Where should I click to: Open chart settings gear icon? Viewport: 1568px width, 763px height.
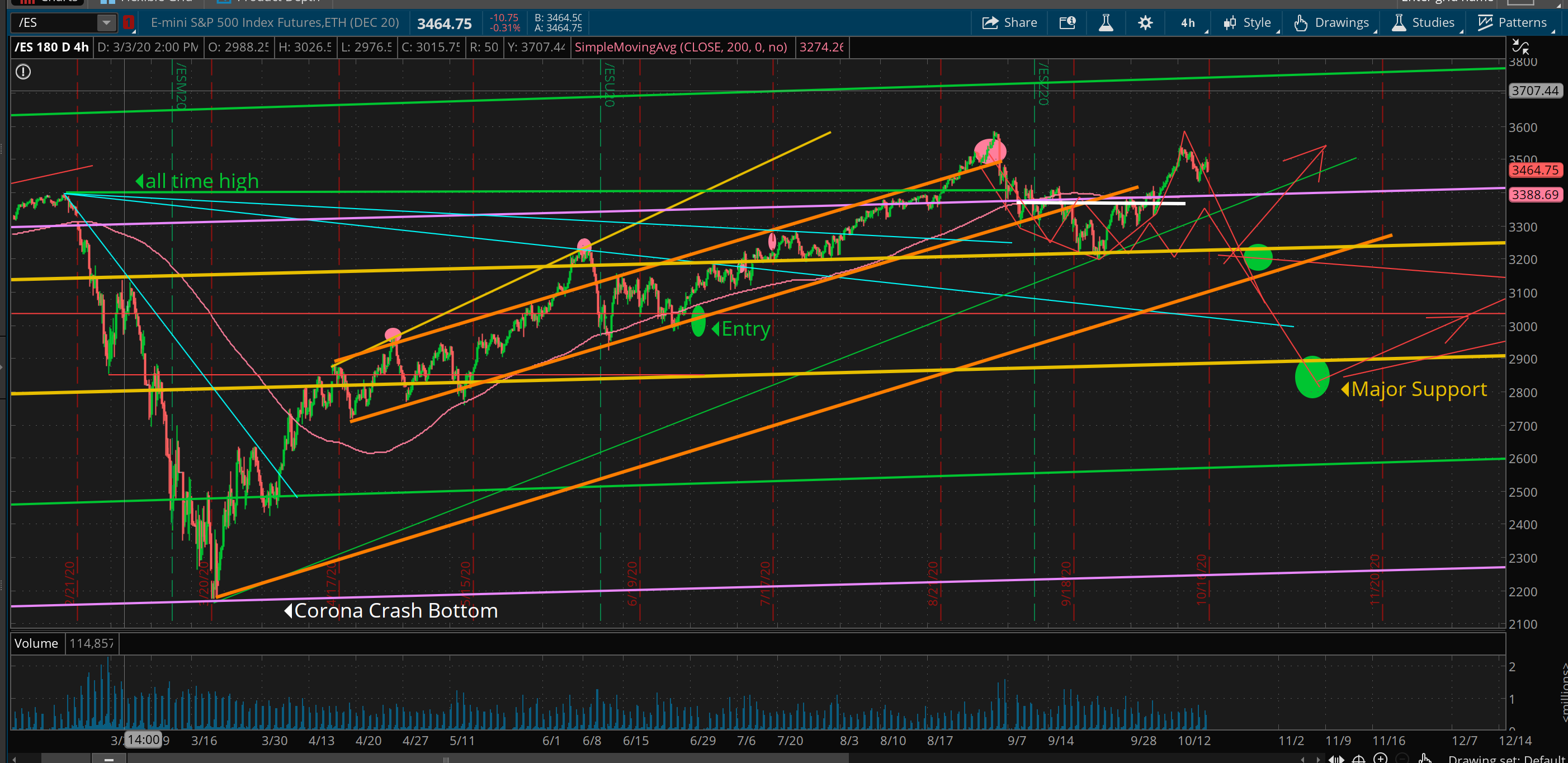1145,22
